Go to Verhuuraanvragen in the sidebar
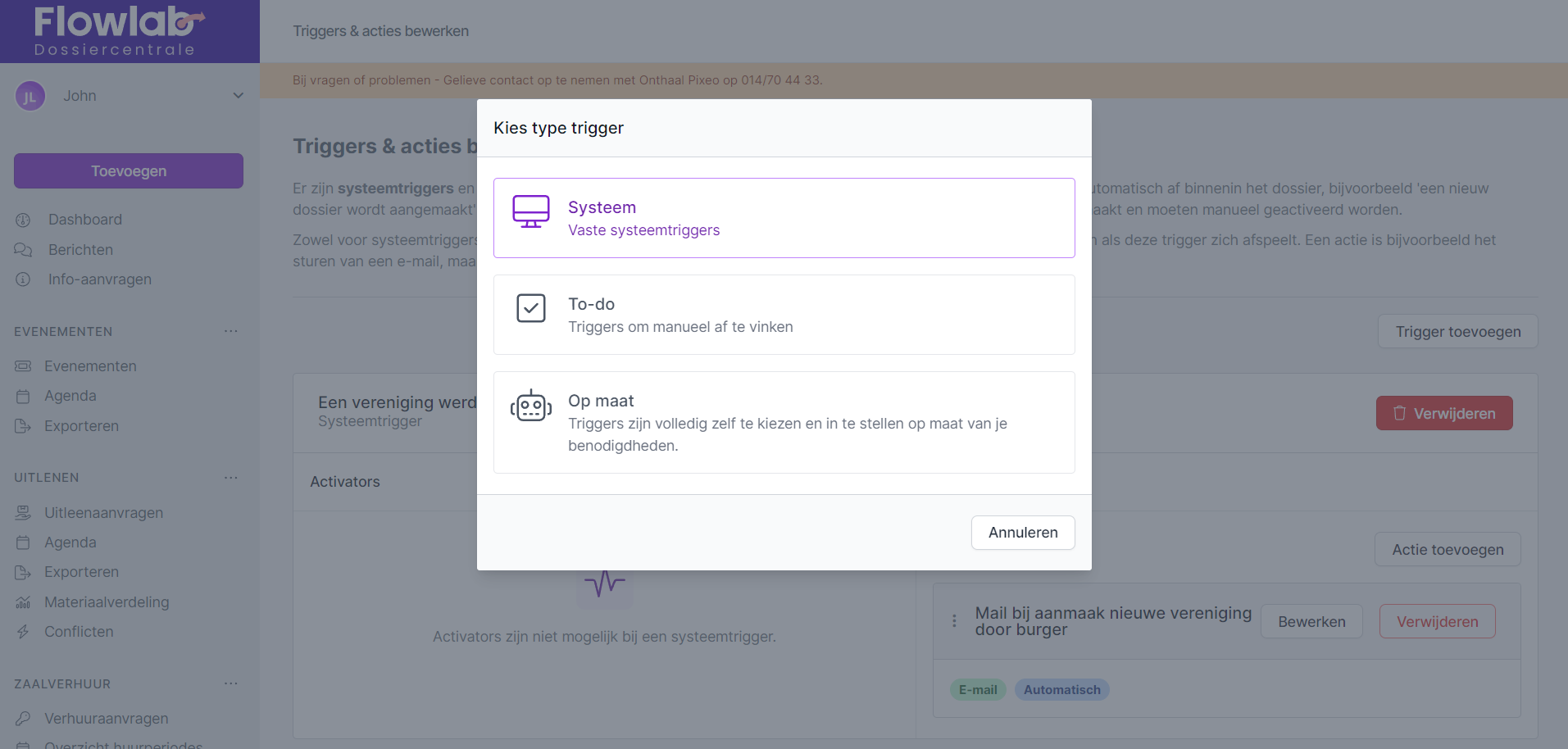 pyautogui.click(x=106, y=719)
